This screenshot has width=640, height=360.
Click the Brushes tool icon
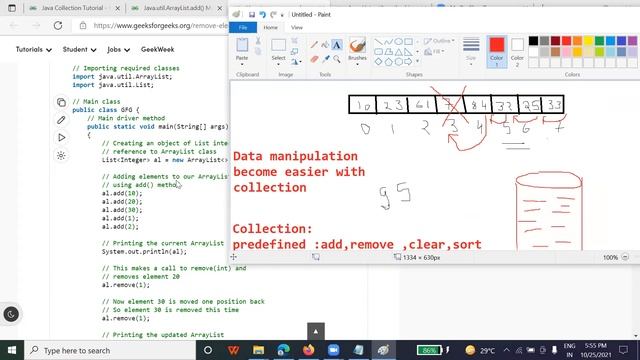click(357, 45)
